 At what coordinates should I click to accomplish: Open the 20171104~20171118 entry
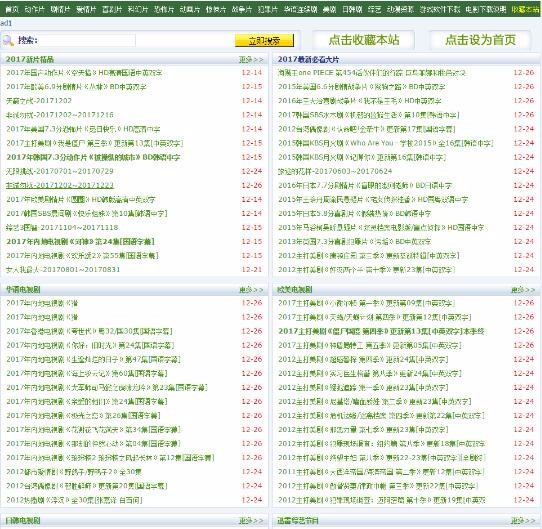[62, 228]
